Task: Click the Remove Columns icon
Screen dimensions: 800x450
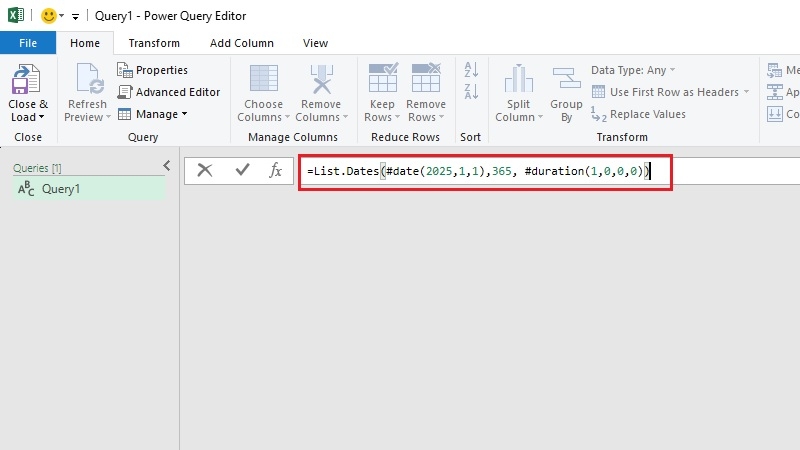Action: [321, 79]
